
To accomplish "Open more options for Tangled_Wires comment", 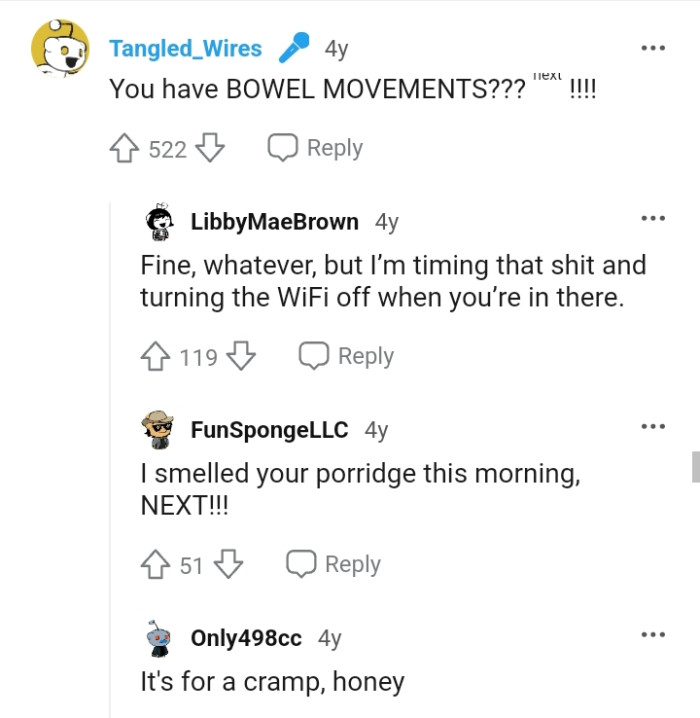I will (x=653, y=48).
